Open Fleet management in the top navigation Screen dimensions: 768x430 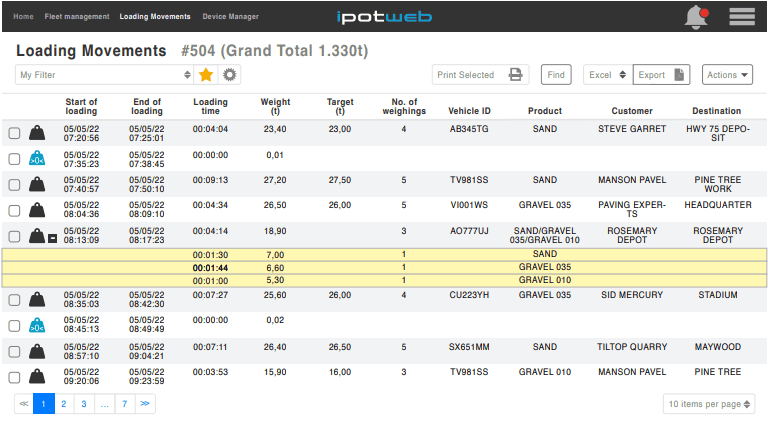point(76,17)
